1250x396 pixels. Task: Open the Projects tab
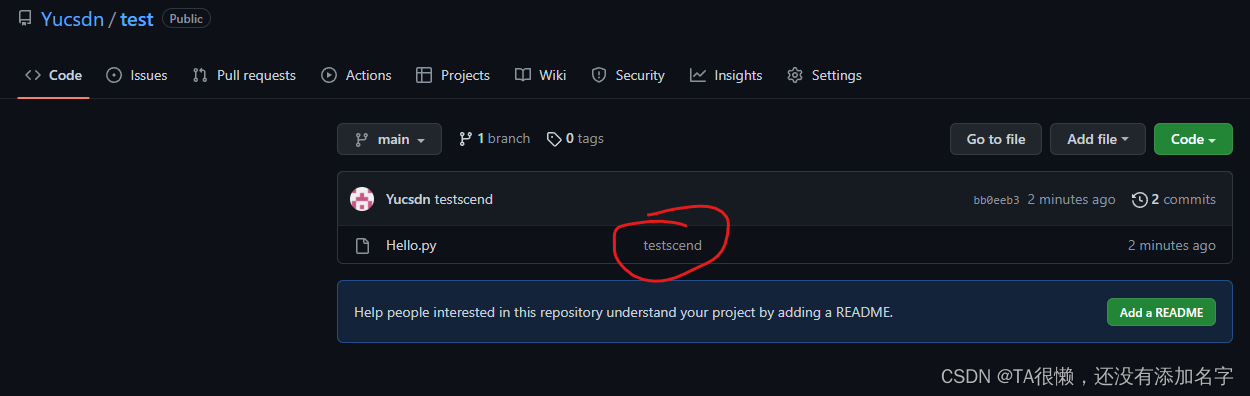click(453, 75)
